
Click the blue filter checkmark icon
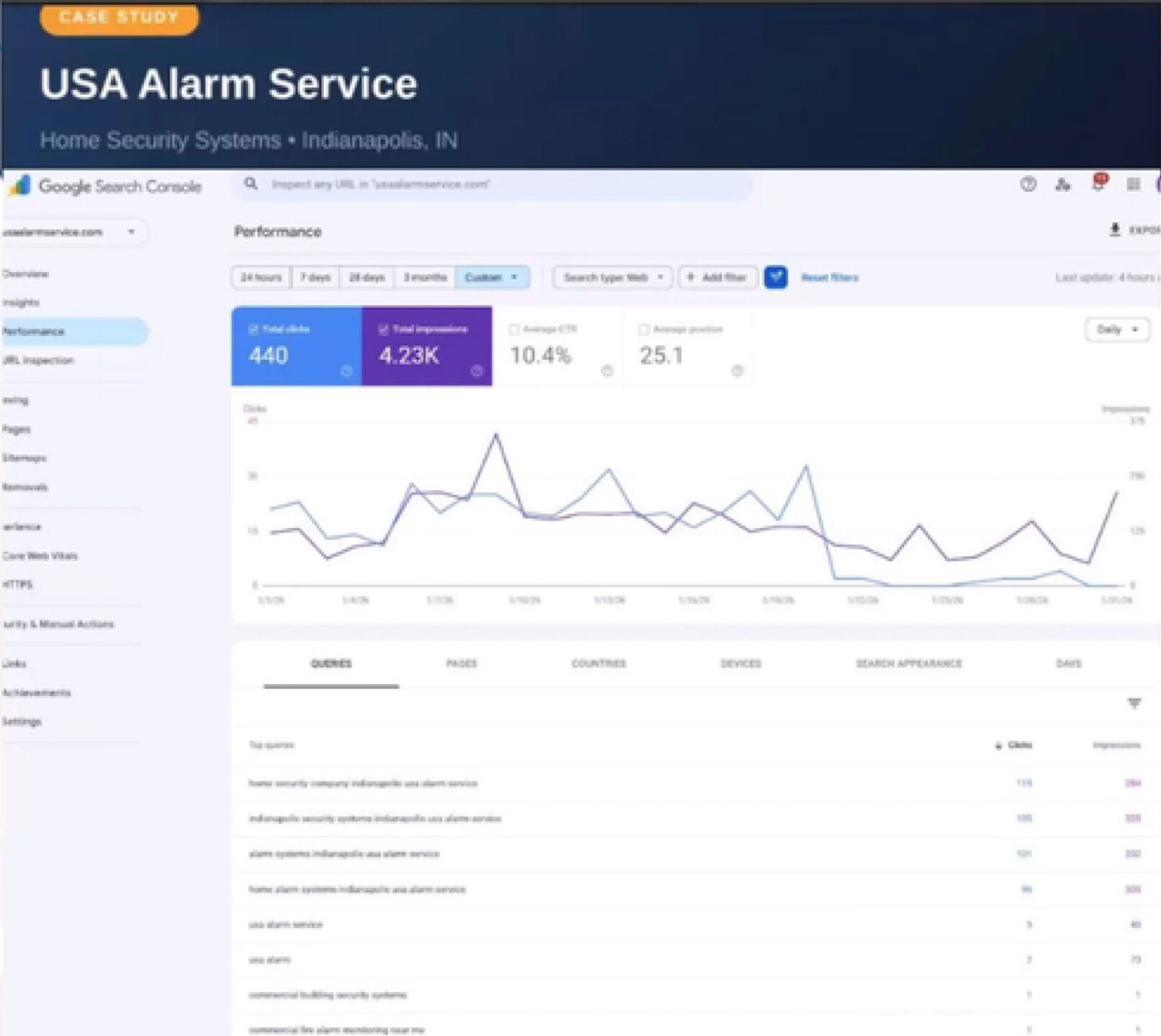pos(775,277)
